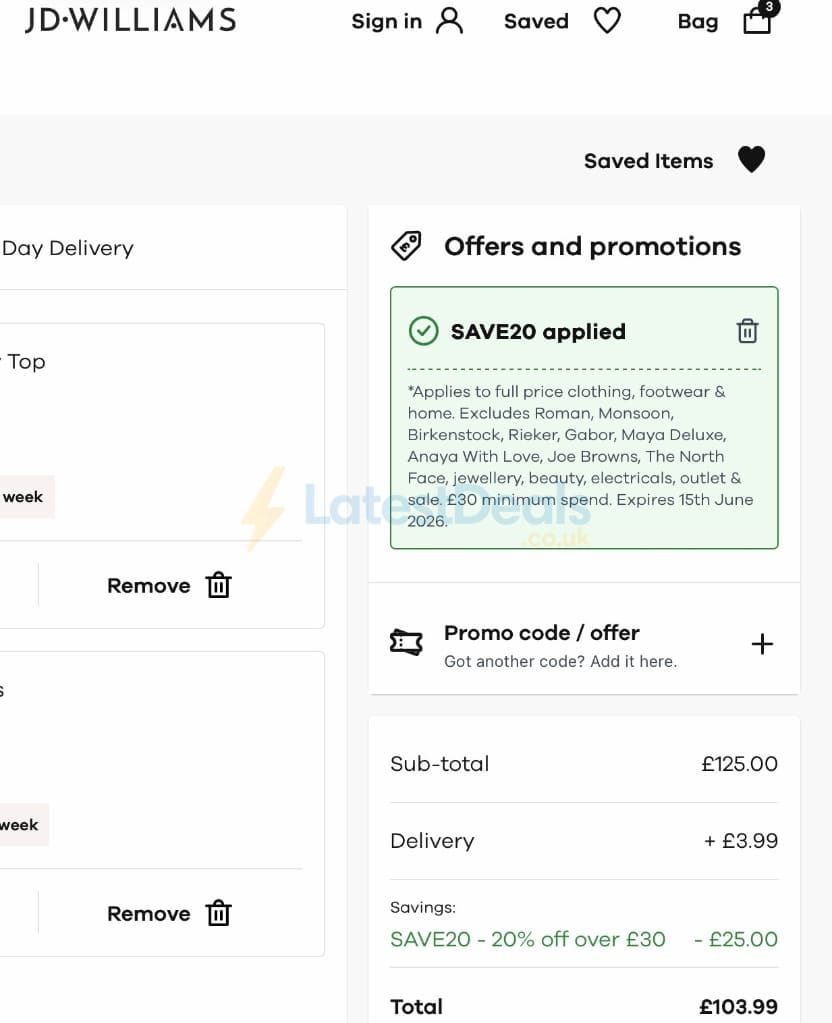Screen dimensions: 832x1023
Task: Click the user account profile icon
Action: 450,21
